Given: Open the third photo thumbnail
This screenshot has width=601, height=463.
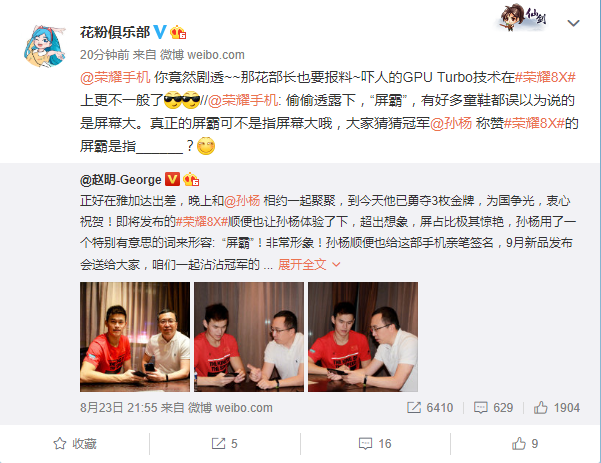Looking at the screenshot, I should (363, 337).
